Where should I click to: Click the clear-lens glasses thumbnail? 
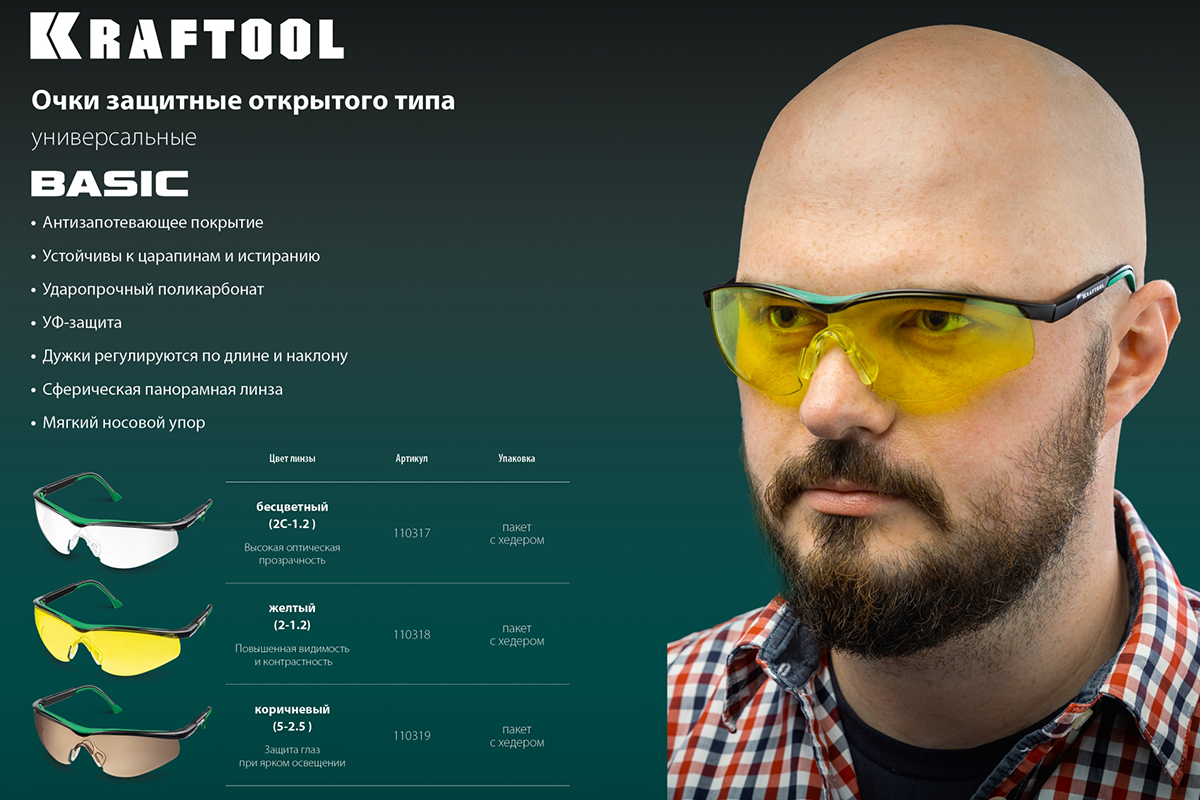tap(121, 524)
